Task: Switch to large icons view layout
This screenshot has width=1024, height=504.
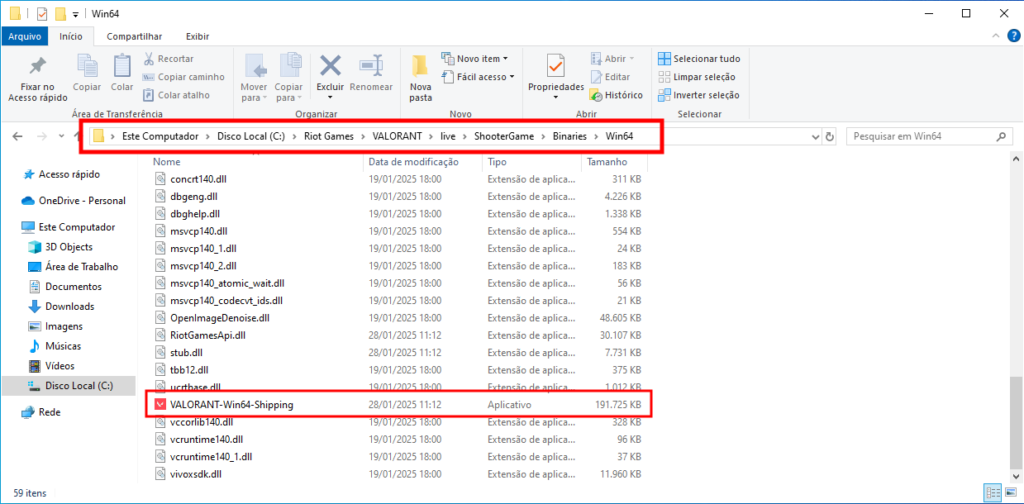Action: click(1011, 493)
